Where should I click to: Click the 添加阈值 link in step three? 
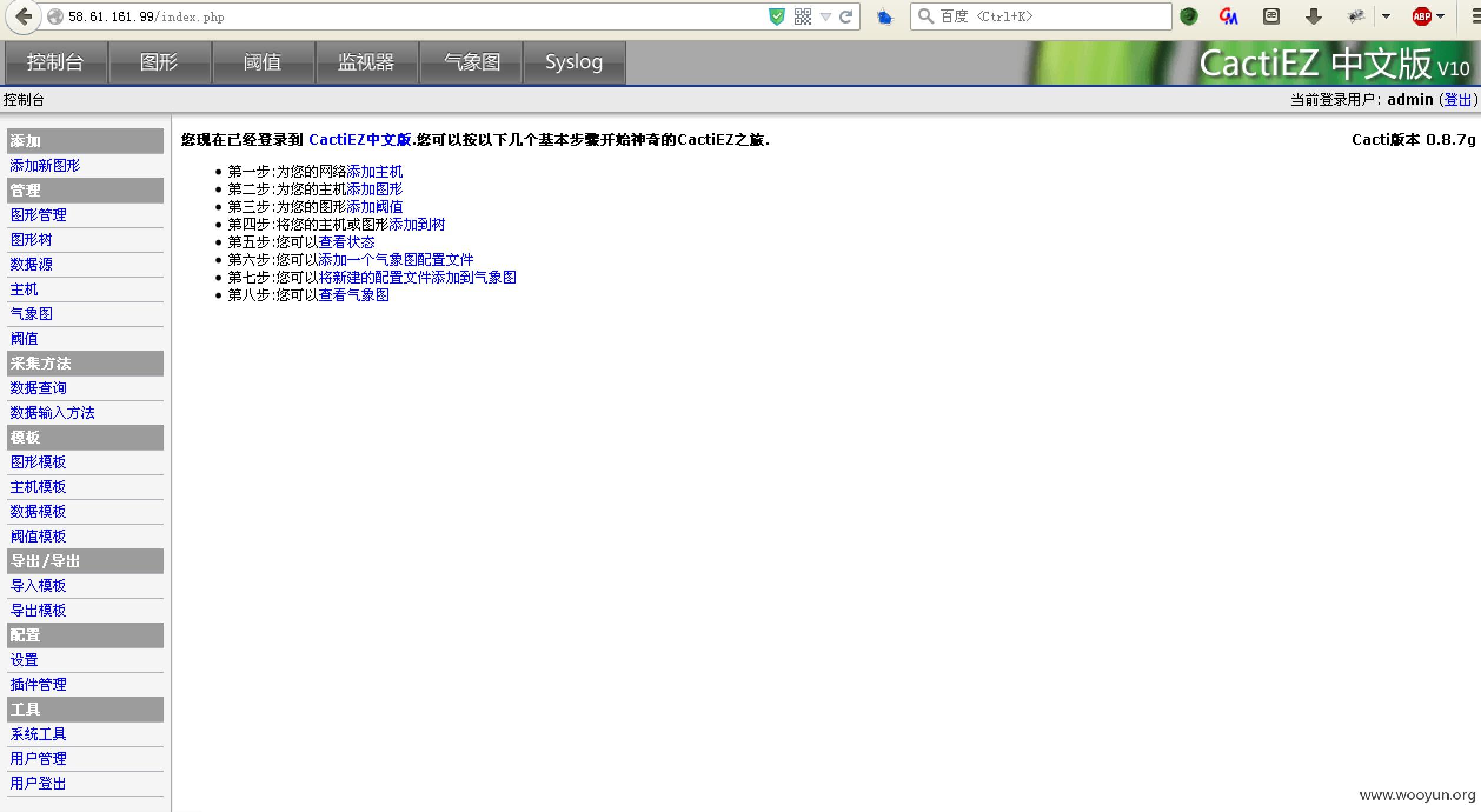click(x=374, y=207)
